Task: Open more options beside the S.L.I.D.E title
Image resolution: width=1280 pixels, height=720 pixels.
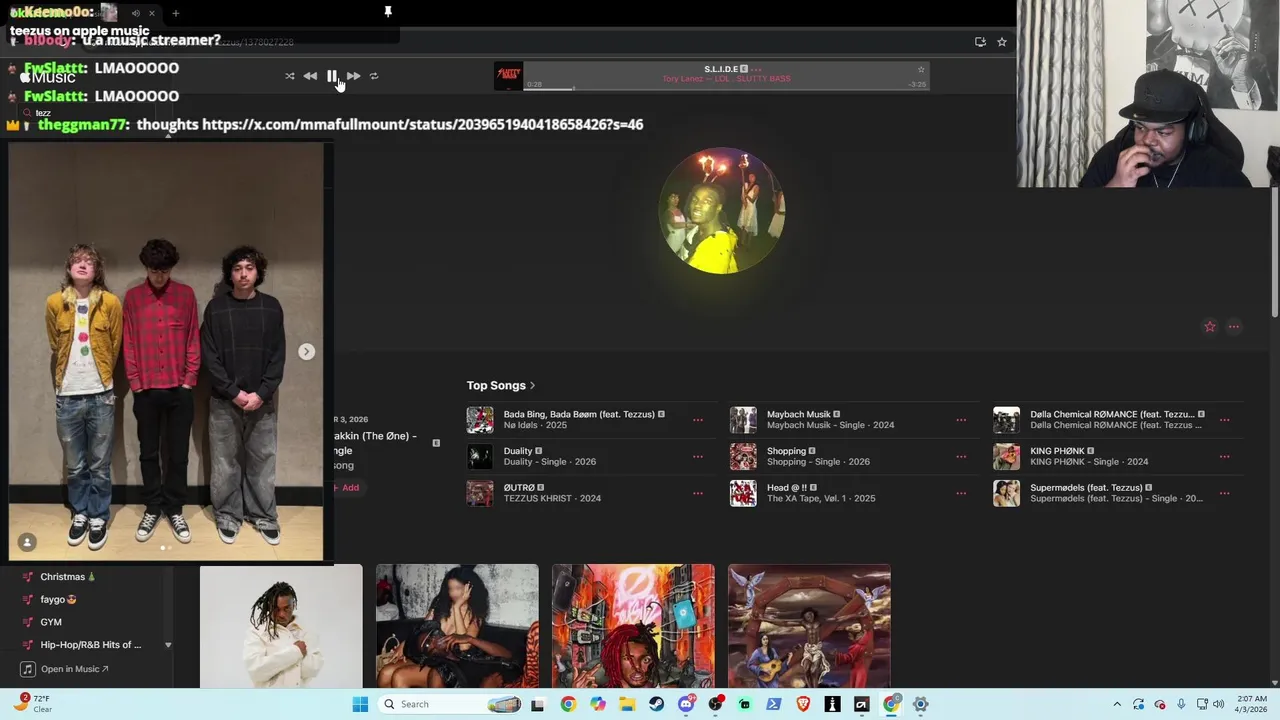Action: (757, 69)
